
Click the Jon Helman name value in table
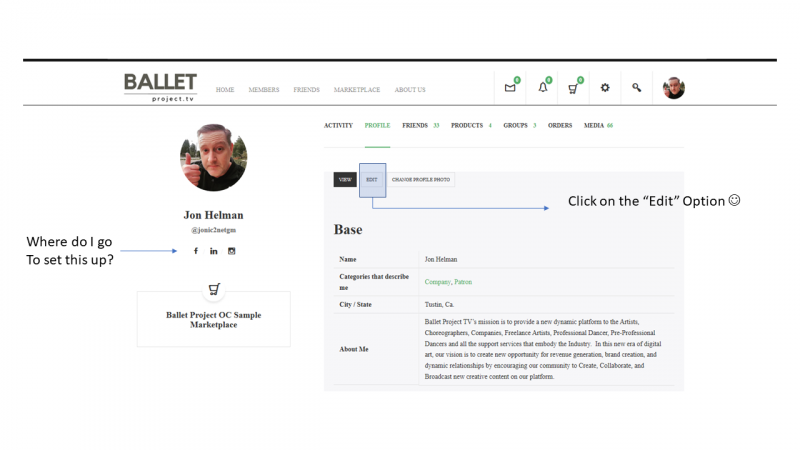tap(441, 260)
